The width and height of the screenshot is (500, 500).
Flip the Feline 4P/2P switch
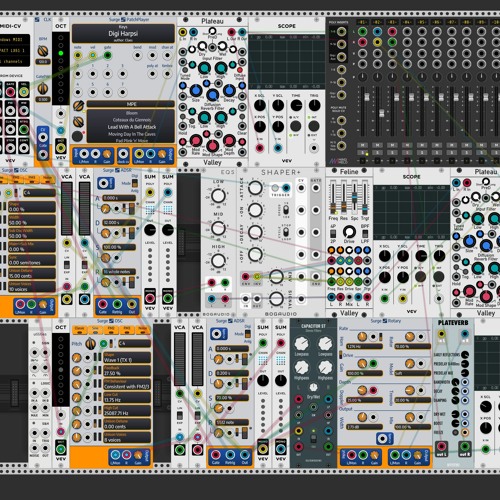(333, 233)
